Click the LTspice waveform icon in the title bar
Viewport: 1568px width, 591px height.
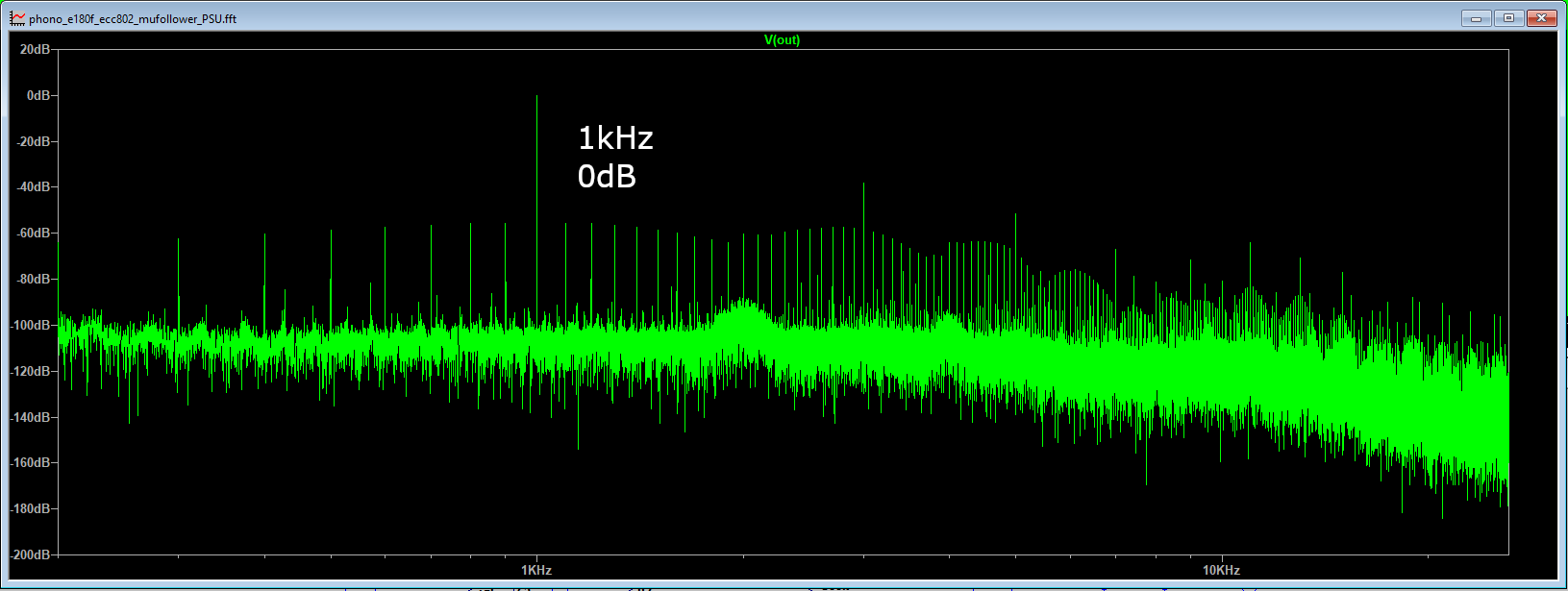pos(17,18)
